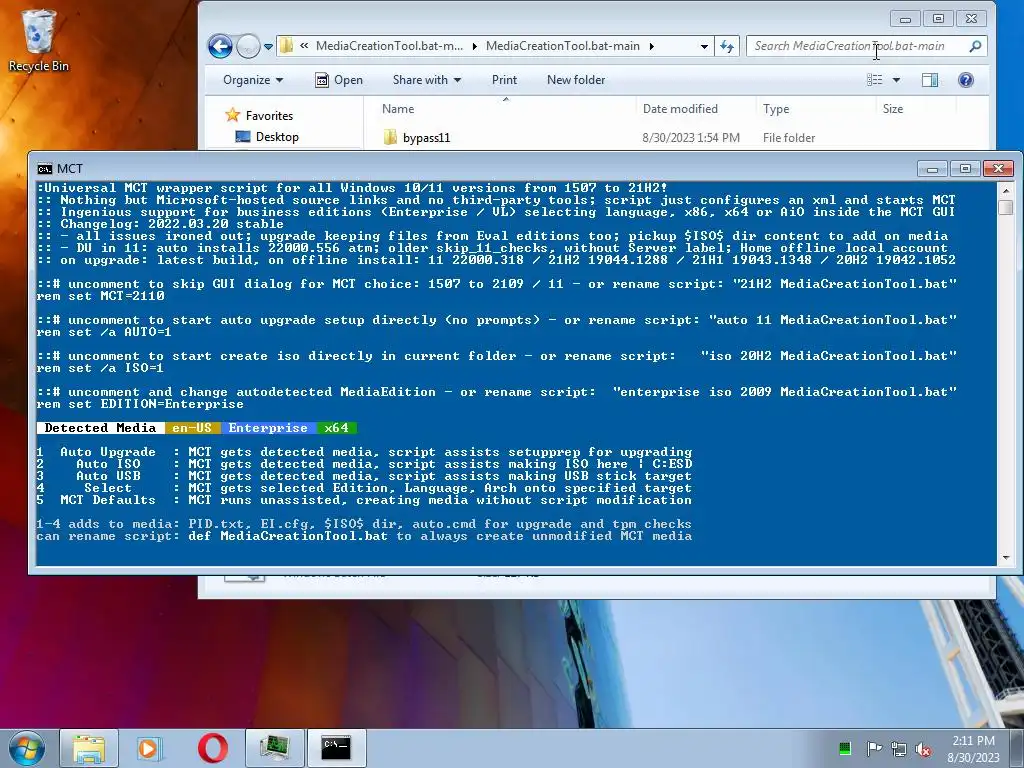This screenshot has height=768, width=1024.
Task: Click the Enterprise blue tag
Action: point(268,428)
